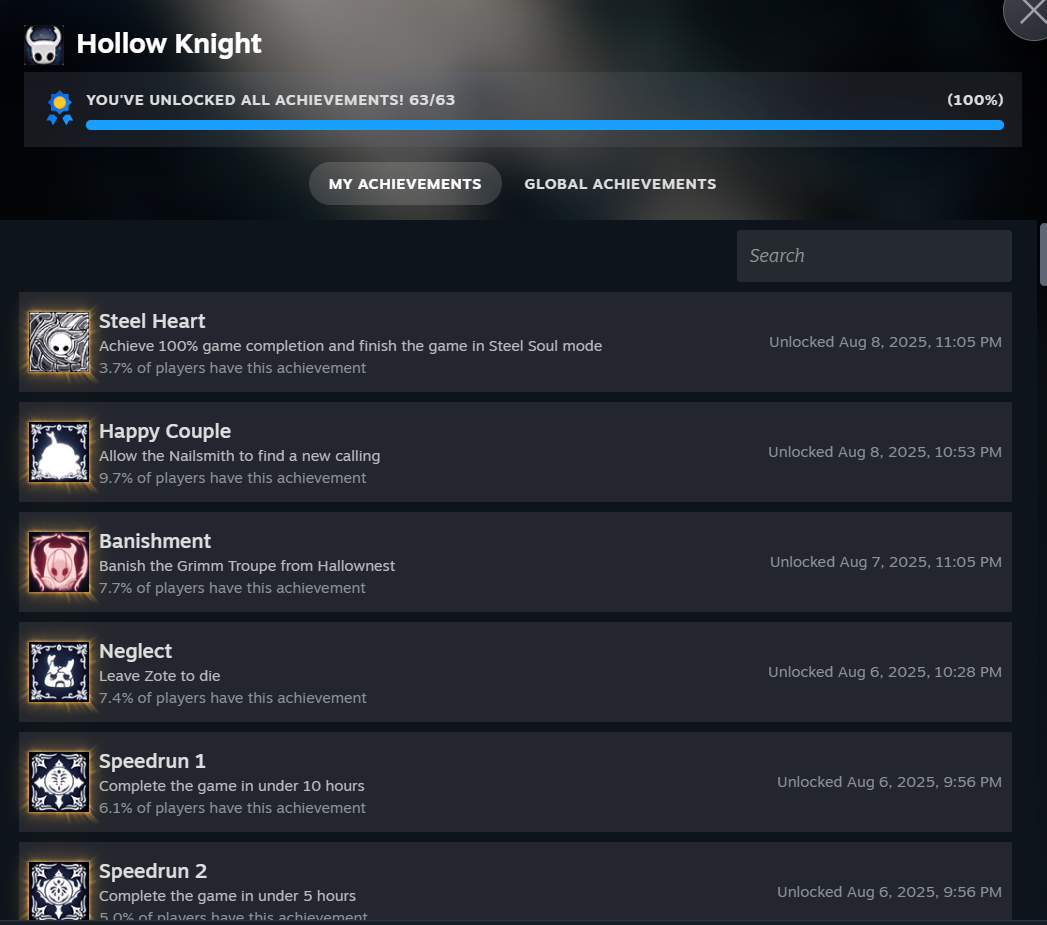Image resolution: width=1047 pixels, height=925 pixels.
Task: Select the Speedrun 2 achievement icon
Action: [x=59, y=890]
